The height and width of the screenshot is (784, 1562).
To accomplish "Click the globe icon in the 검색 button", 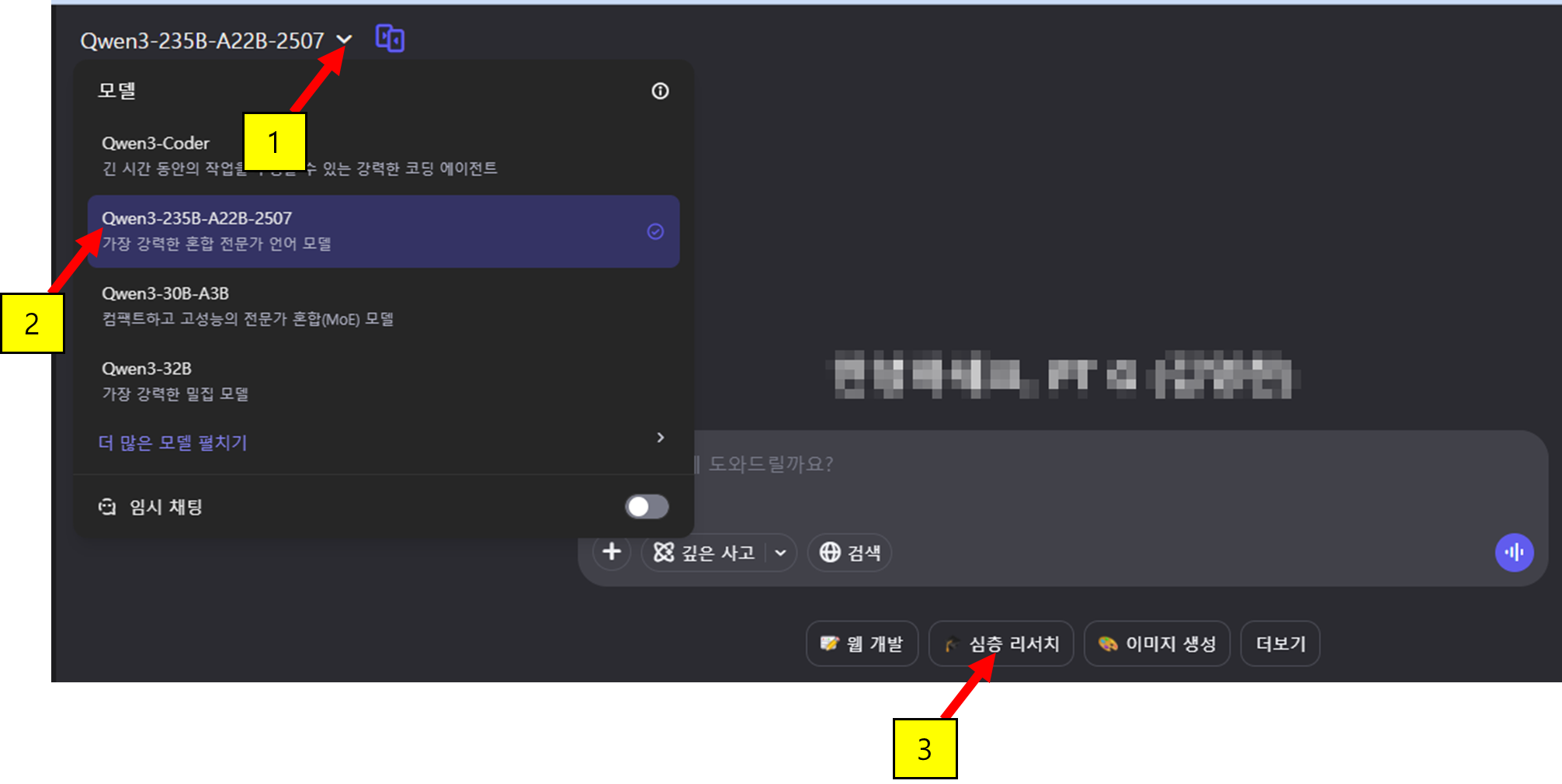I will coord(830,552).
